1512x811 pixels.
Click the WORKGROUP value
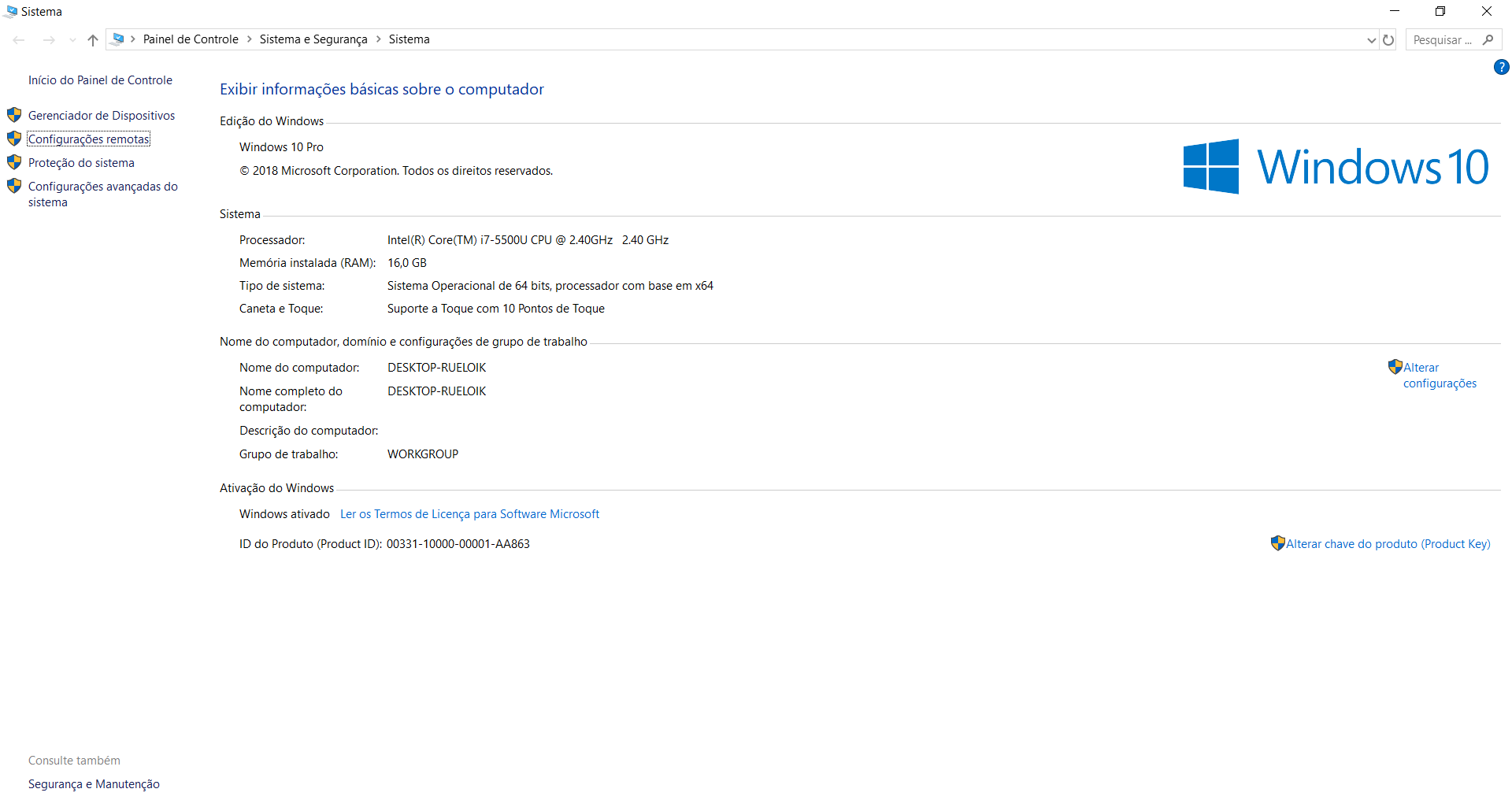[423, 454]
